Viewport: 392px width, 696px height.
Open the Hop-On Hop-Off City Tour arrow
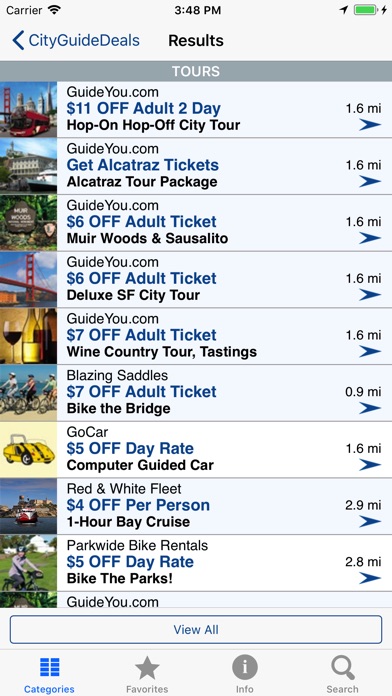pyautogui.click(x=370, y=125)
